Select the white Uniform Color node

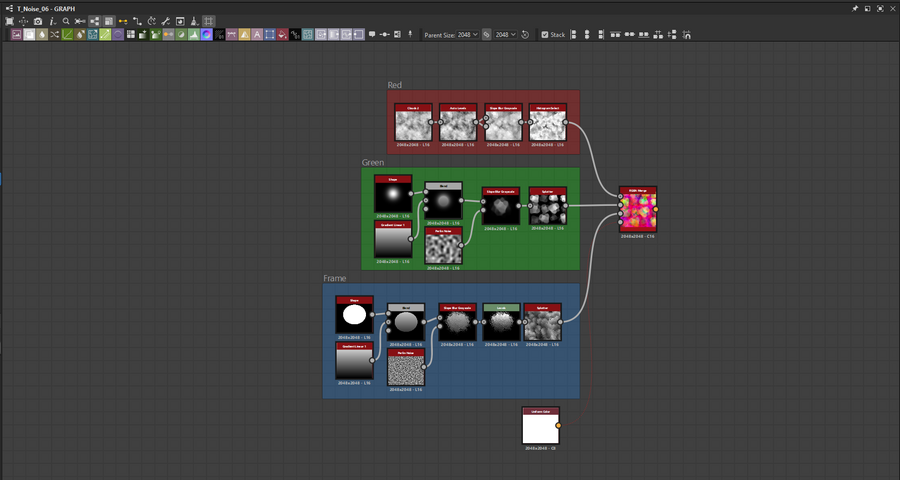pyautogui.click(x=540, y=426)
